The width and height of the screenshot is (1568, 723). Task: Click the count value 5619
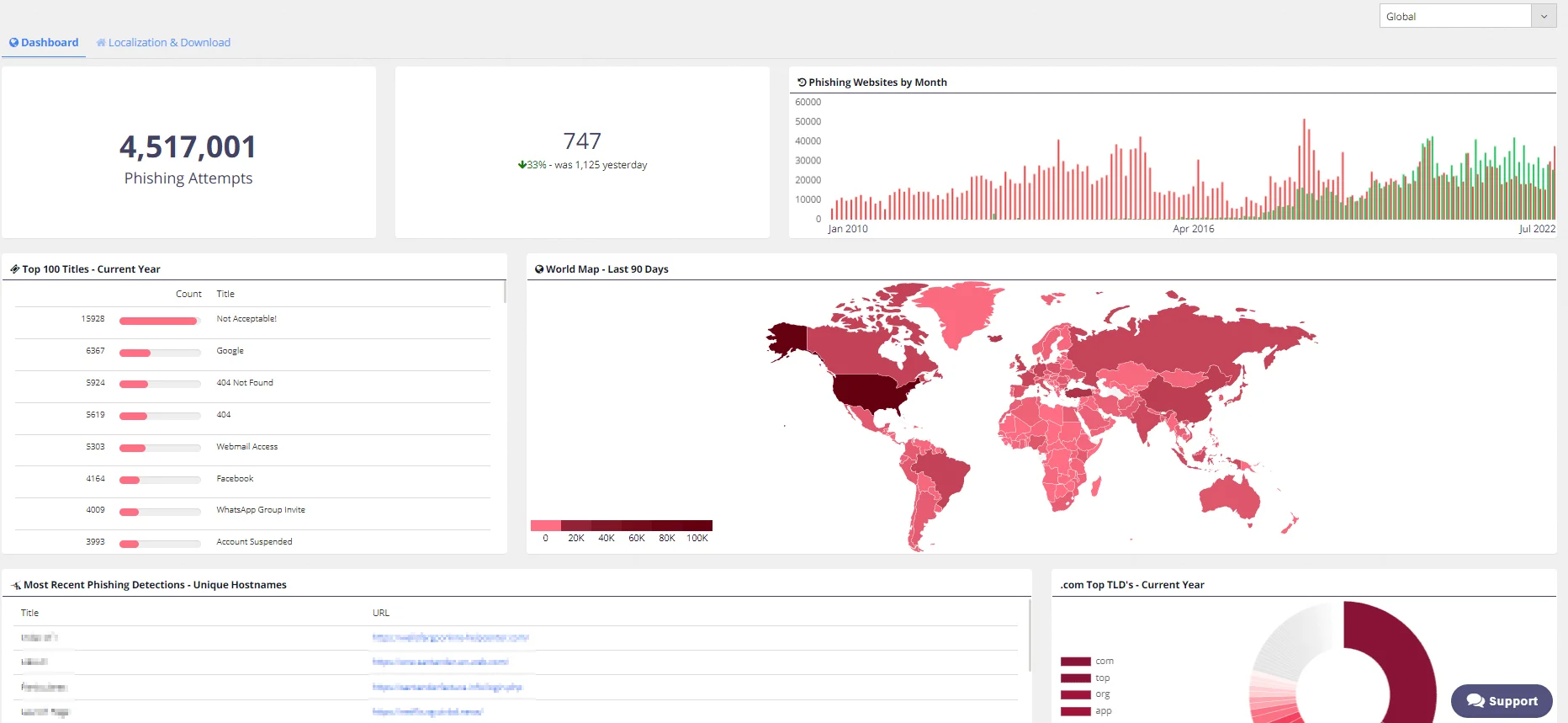point(95,415)
